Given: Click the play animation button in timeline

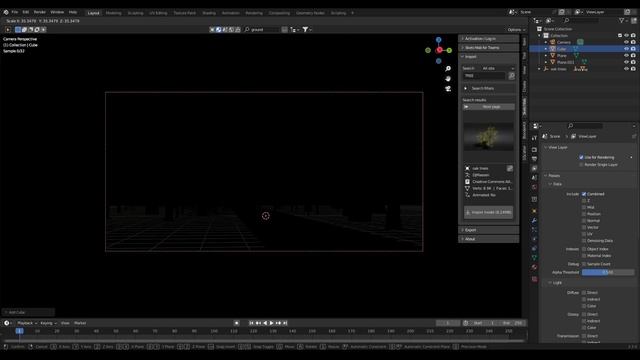Looking at the screenshot, I should coord(272,323).
